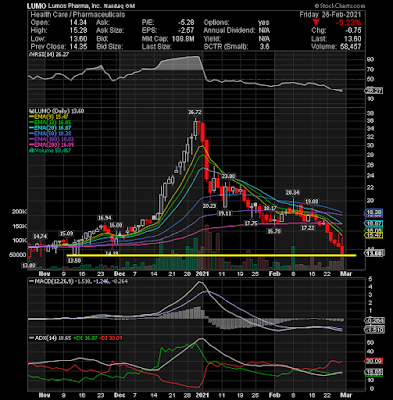Click the SCTR (Small) value 3.6

pyautogui.click(x=264, y=47)
